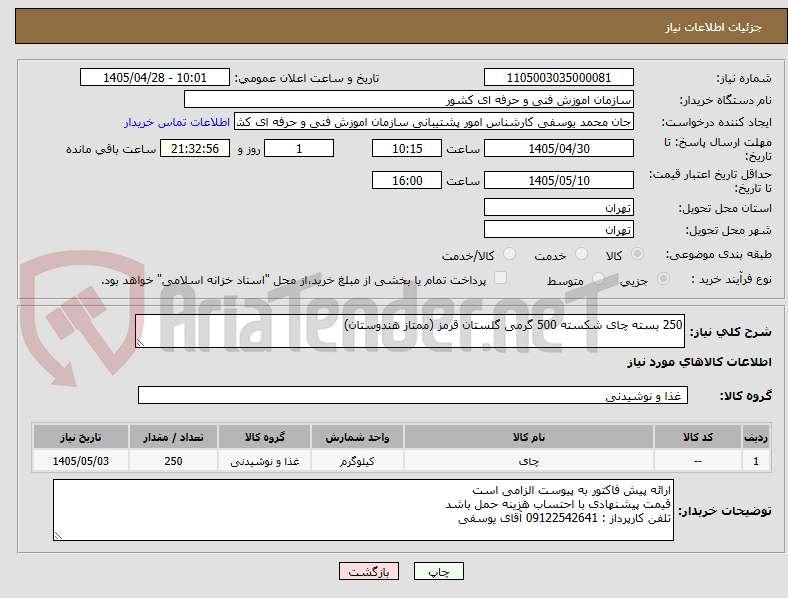Click the goods group field غذا و نوشیدنی
Viewport: 788px width, 598px height.
click(413, 395)
